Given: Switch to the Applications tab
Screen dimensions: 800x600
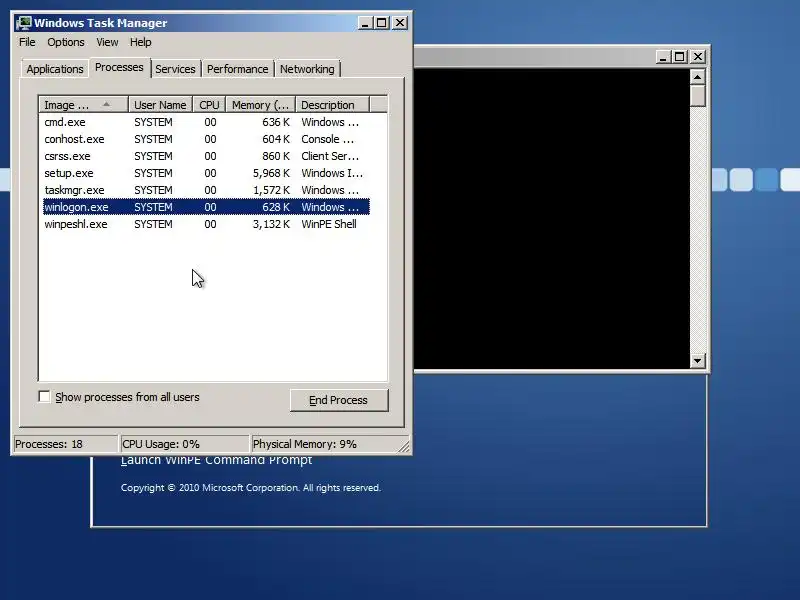Looking at the screenshot, I should [55, 69].
